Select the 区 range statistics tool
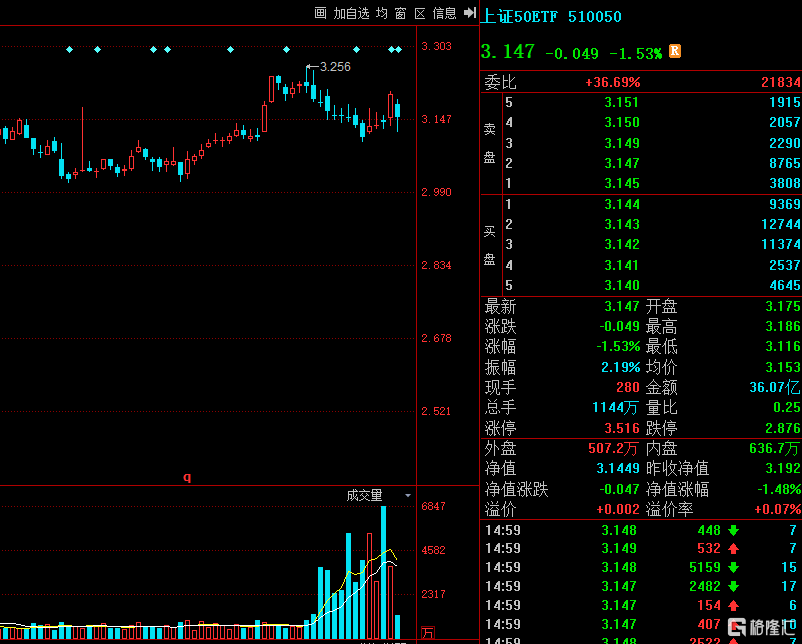Screen dimensions: 802x644 pos(420,13)
